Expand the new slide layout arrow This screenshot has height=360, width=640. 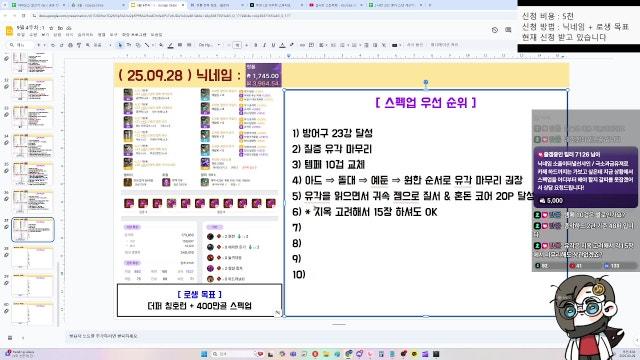pyautogui.click(x=44, y=45)
